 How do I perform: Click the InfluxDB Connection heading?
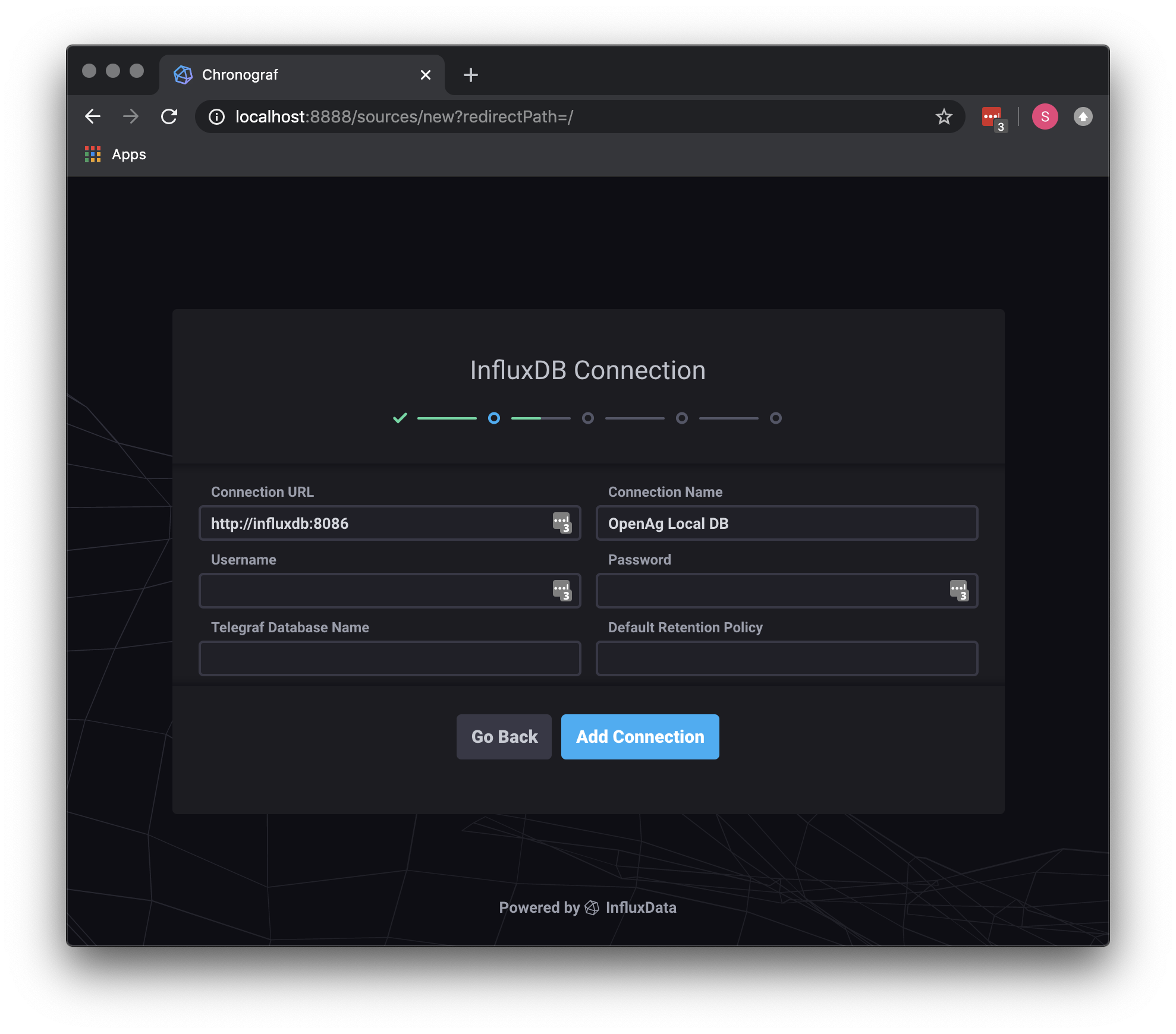coord(587,370)
